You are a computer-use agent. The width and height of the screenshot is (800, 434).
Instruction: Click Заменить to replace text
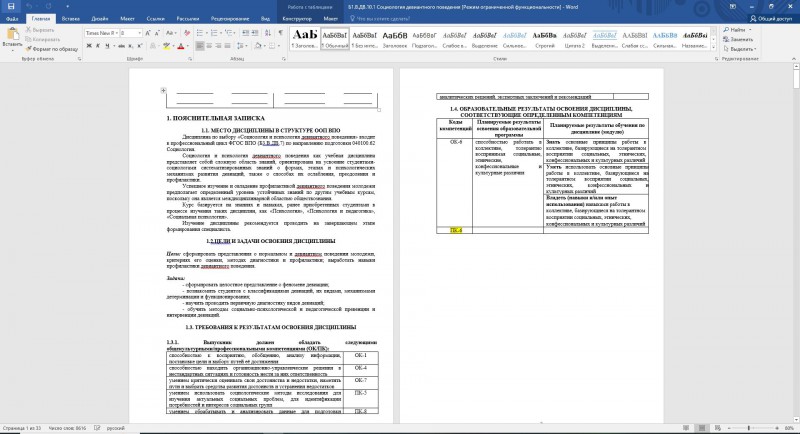(x=738, y=39)
